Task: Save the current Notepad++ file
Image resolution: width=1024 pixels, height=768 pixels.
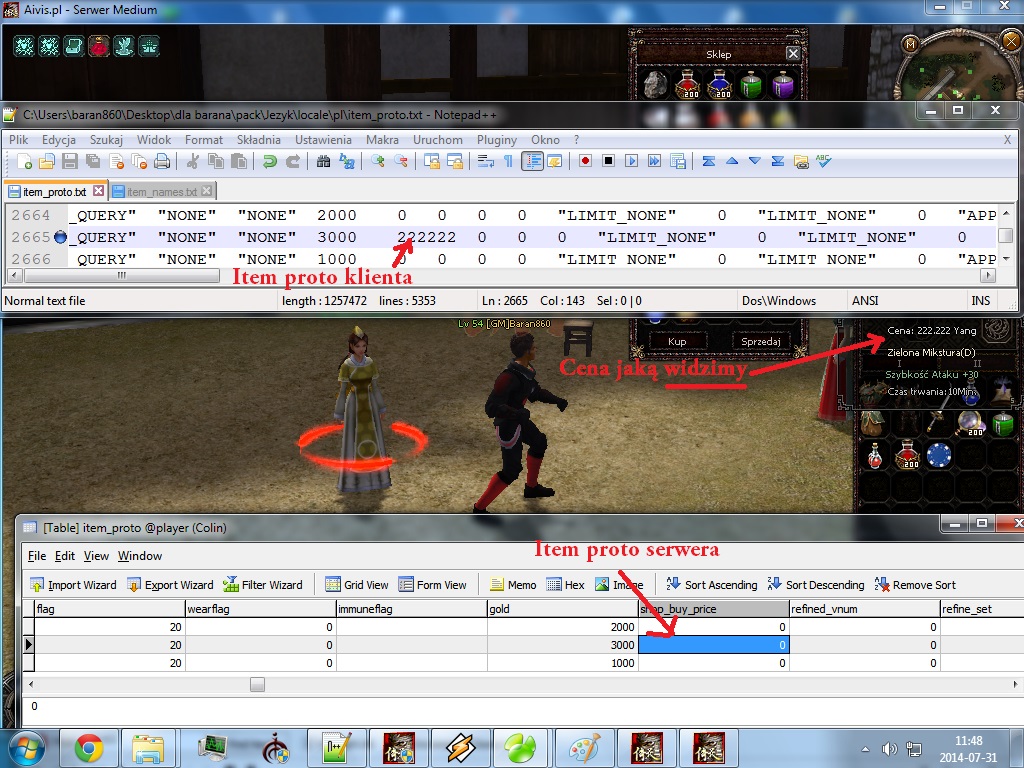Action: point(70,161)
